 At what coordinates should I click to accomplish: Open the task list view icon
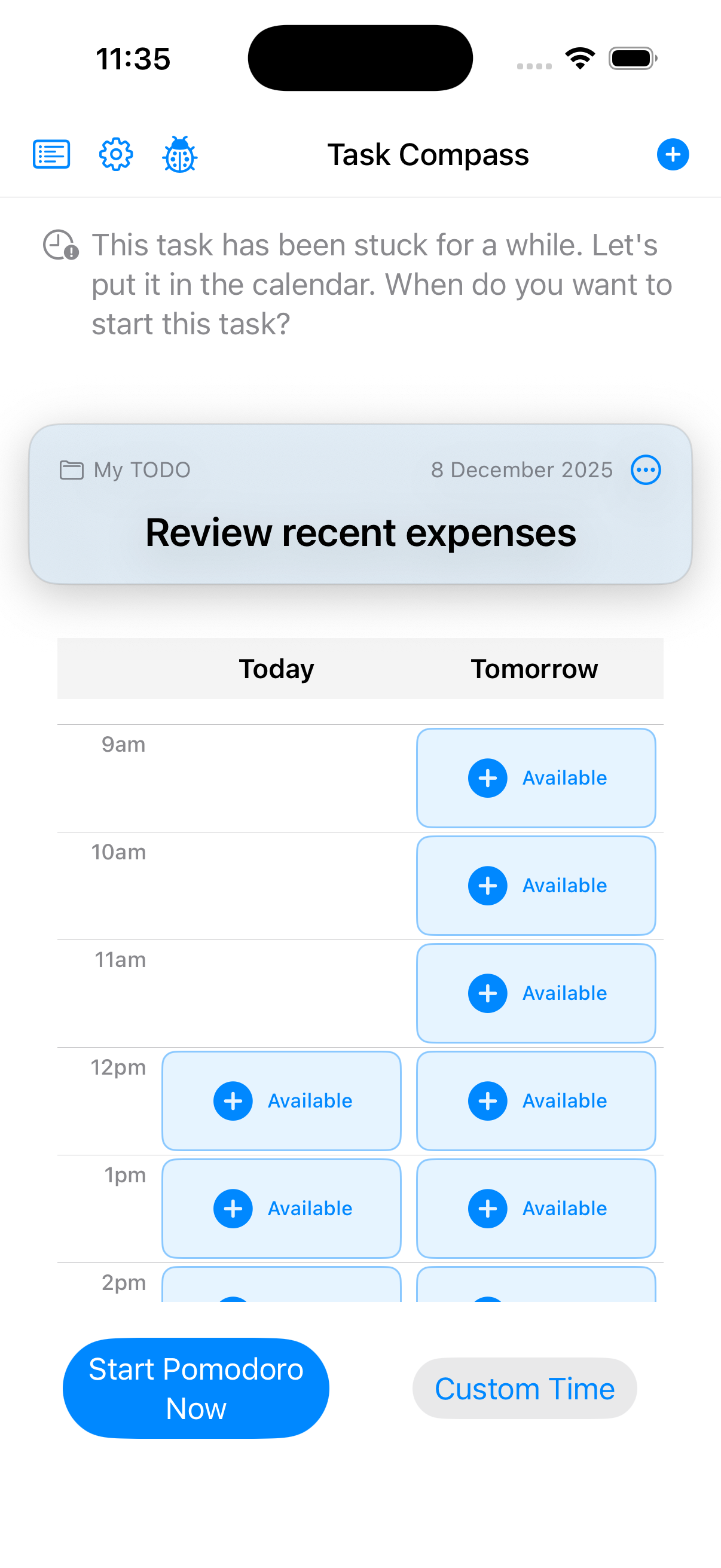coord(51,154)
